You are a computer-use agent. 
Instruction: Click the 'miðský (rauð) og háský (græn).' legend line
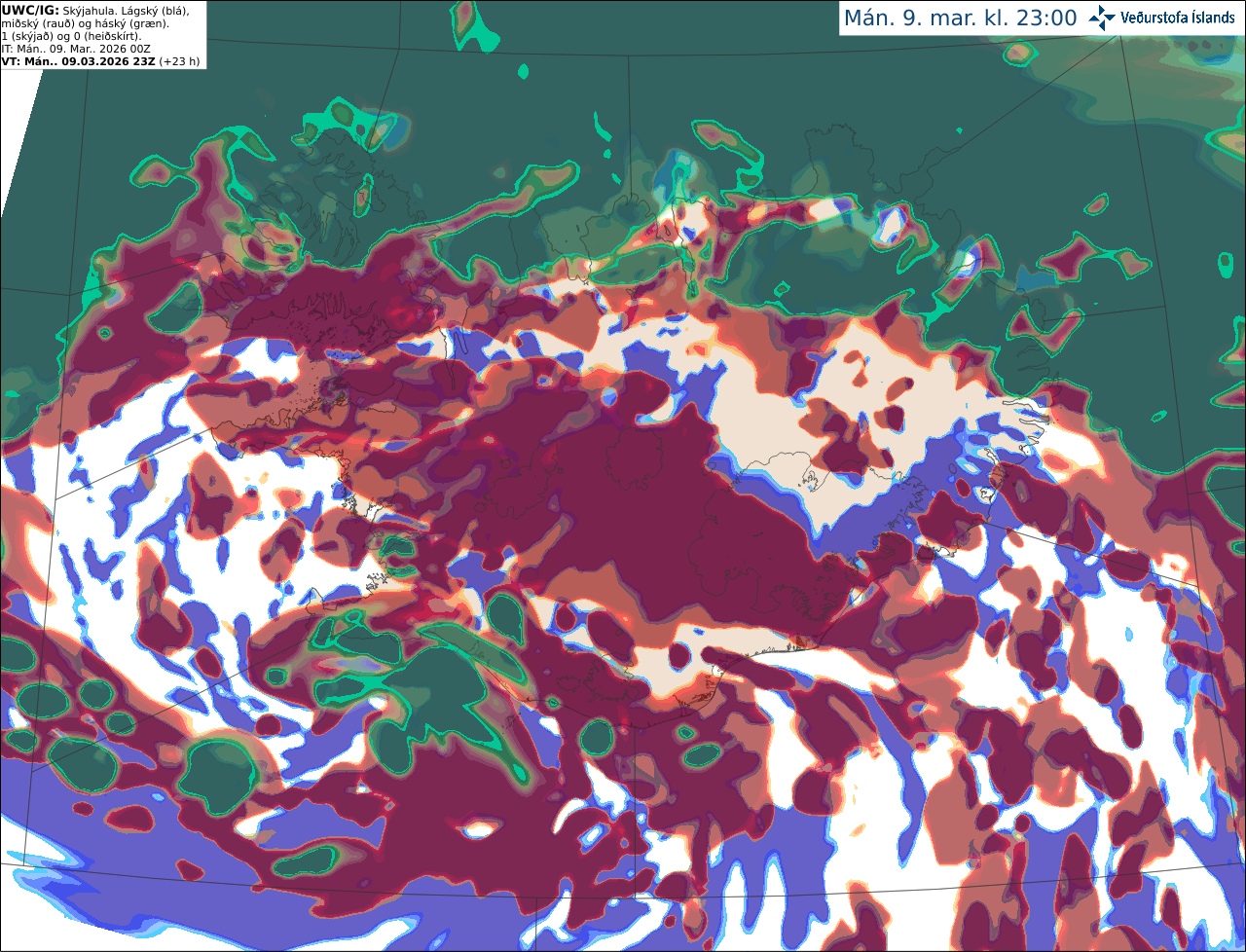pos(84,23)
